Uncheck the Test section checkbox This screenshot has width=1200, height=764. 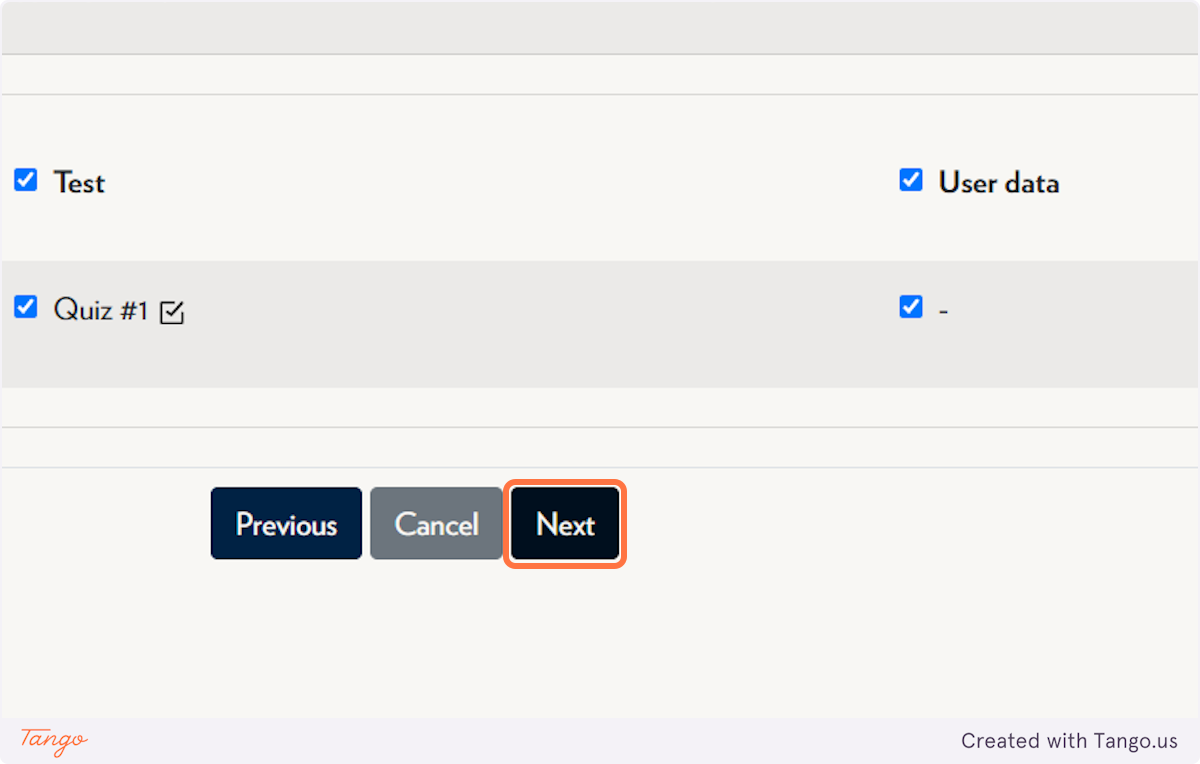[x=26, y=180]
